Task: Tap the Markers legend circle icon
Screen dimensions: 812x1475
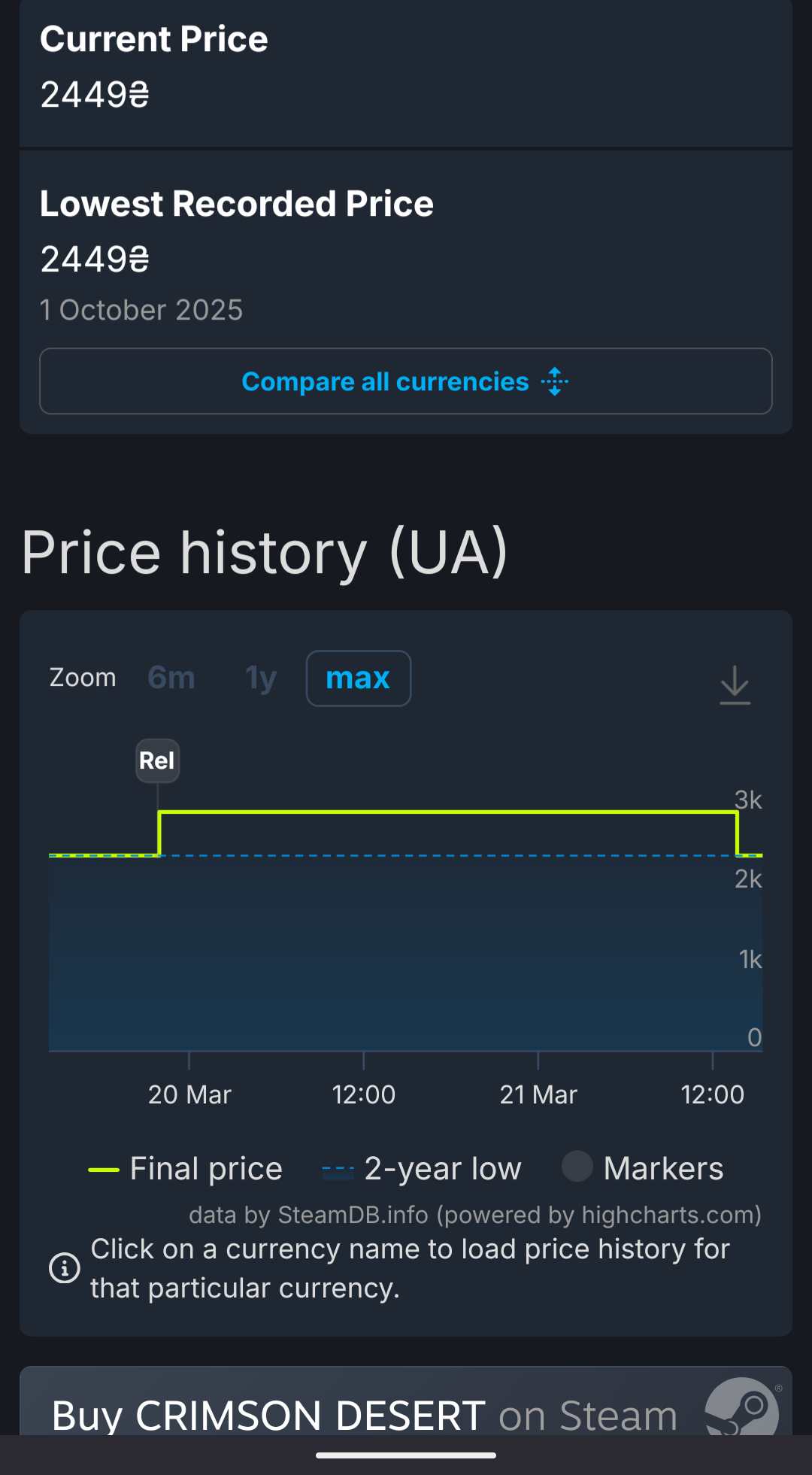Action: (x=577, y=1167)
